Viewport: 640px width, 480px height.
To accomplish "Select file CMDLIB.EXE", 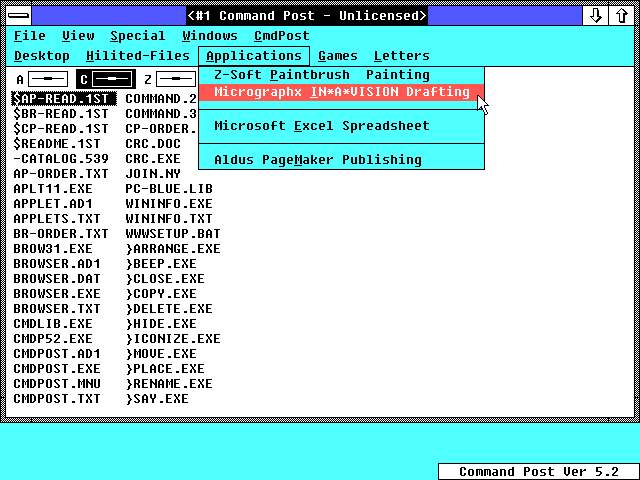I will point(53,324).
